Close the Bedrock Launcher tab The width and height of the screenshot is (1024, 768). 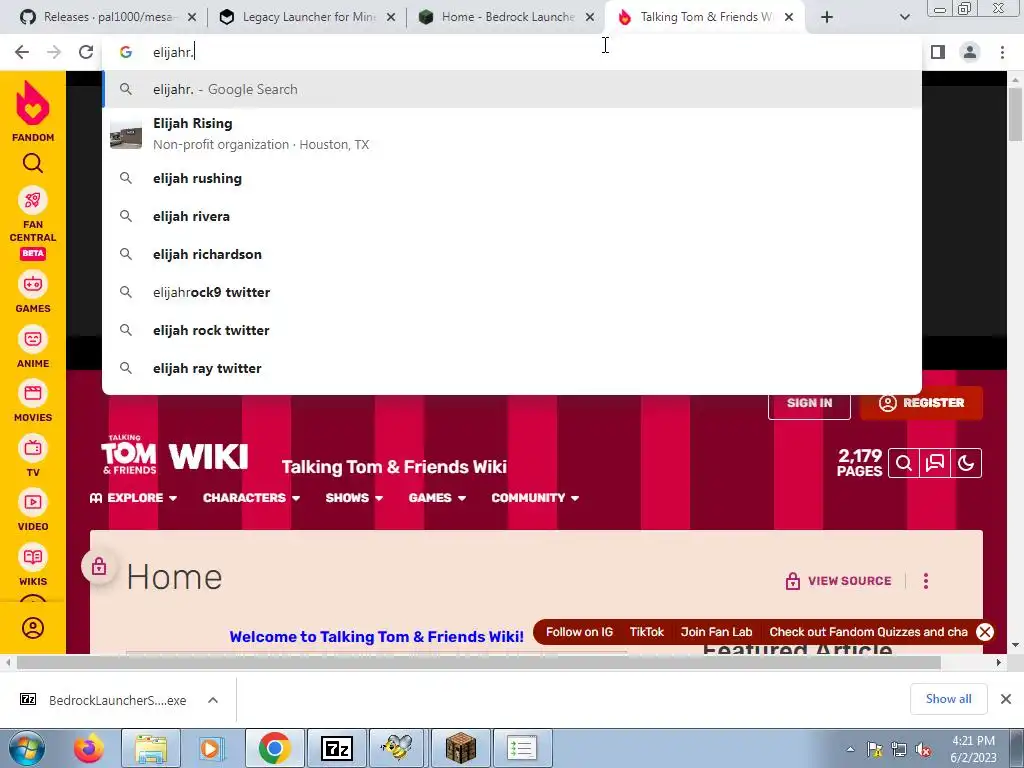pyautogui.click(x=590, y=18)
